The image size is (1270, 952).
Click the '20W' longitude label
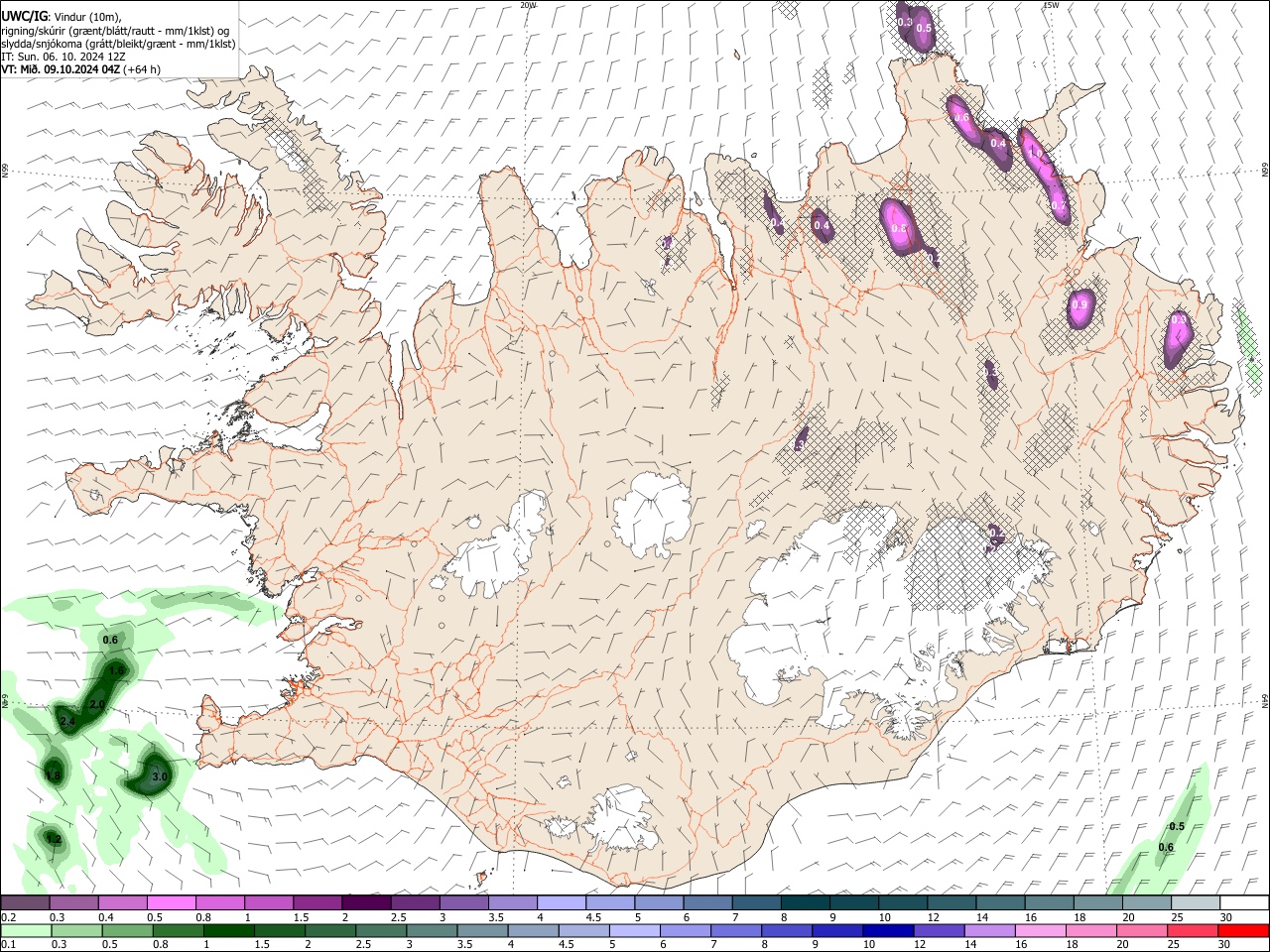pos(528,5)
